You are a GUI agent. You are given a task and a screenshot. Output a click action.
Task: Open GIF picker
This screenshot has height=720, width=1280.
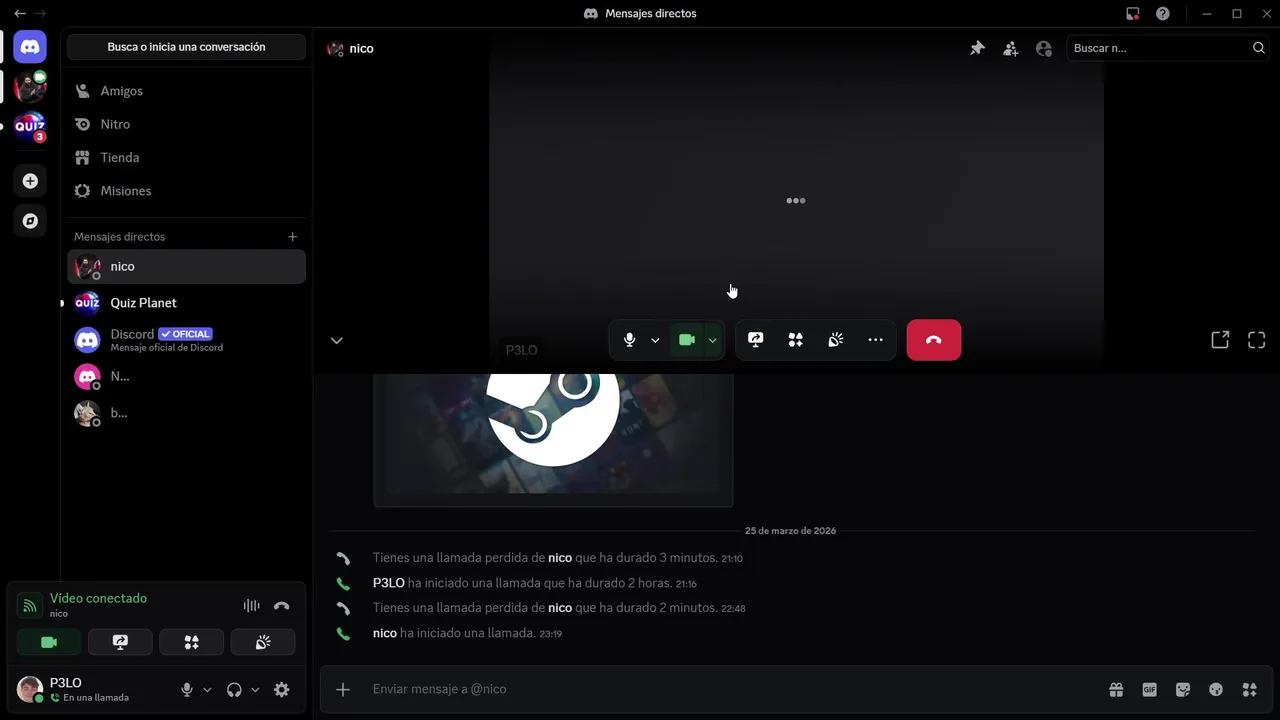[x=1150, y=689]
